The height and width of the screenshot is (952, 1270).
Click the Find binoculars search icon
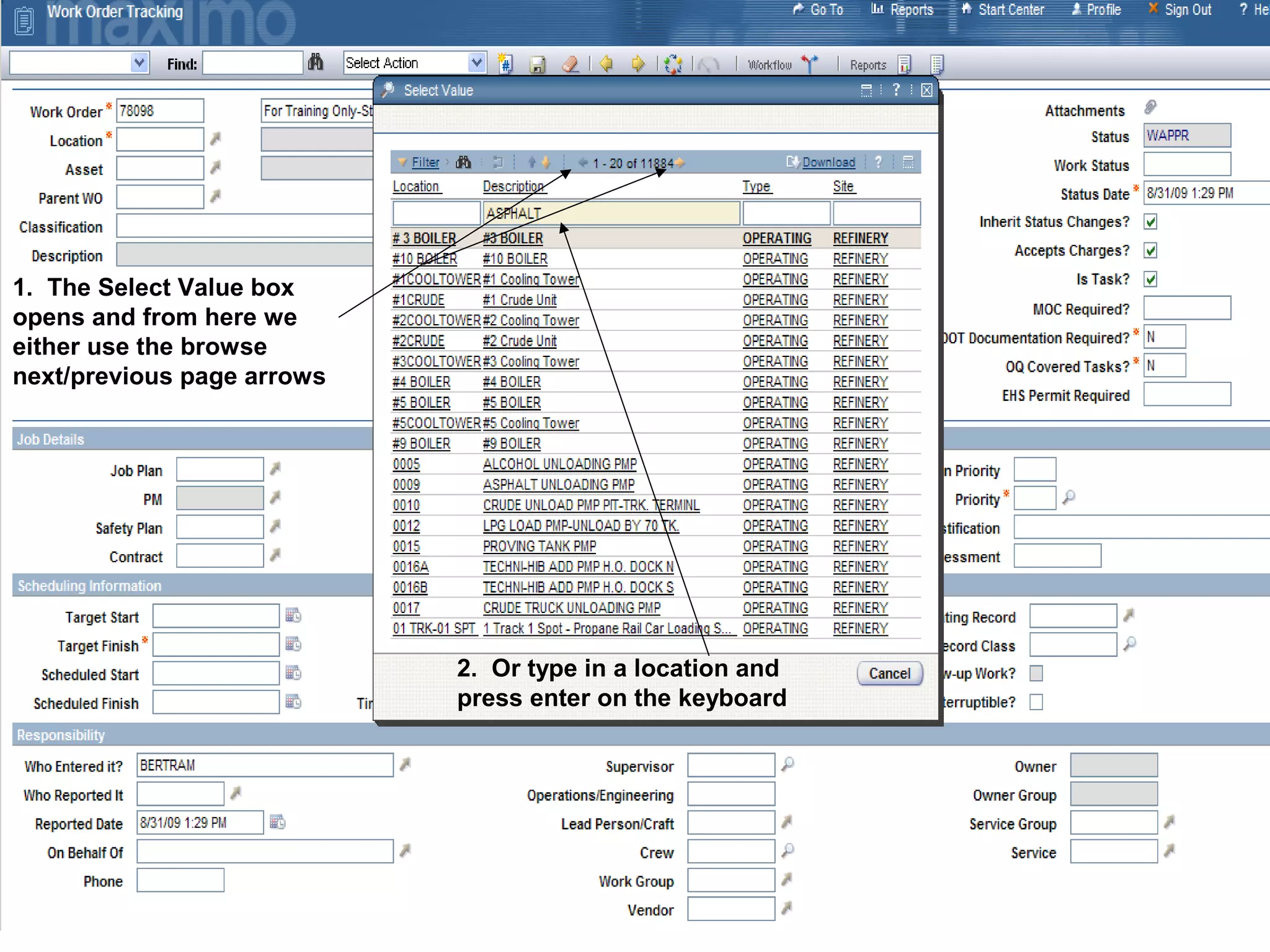pyautogui.click(x=316, y=63)
